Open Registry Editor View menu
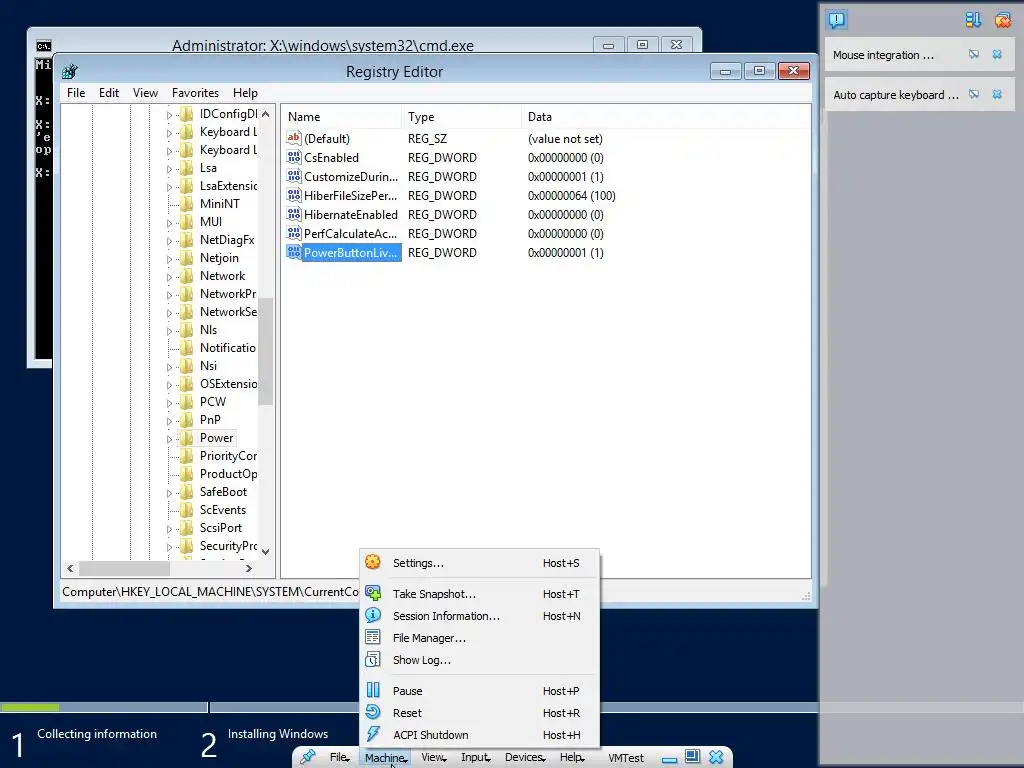The height and width of the screenshot is (768, 1024). click(146, 93)
